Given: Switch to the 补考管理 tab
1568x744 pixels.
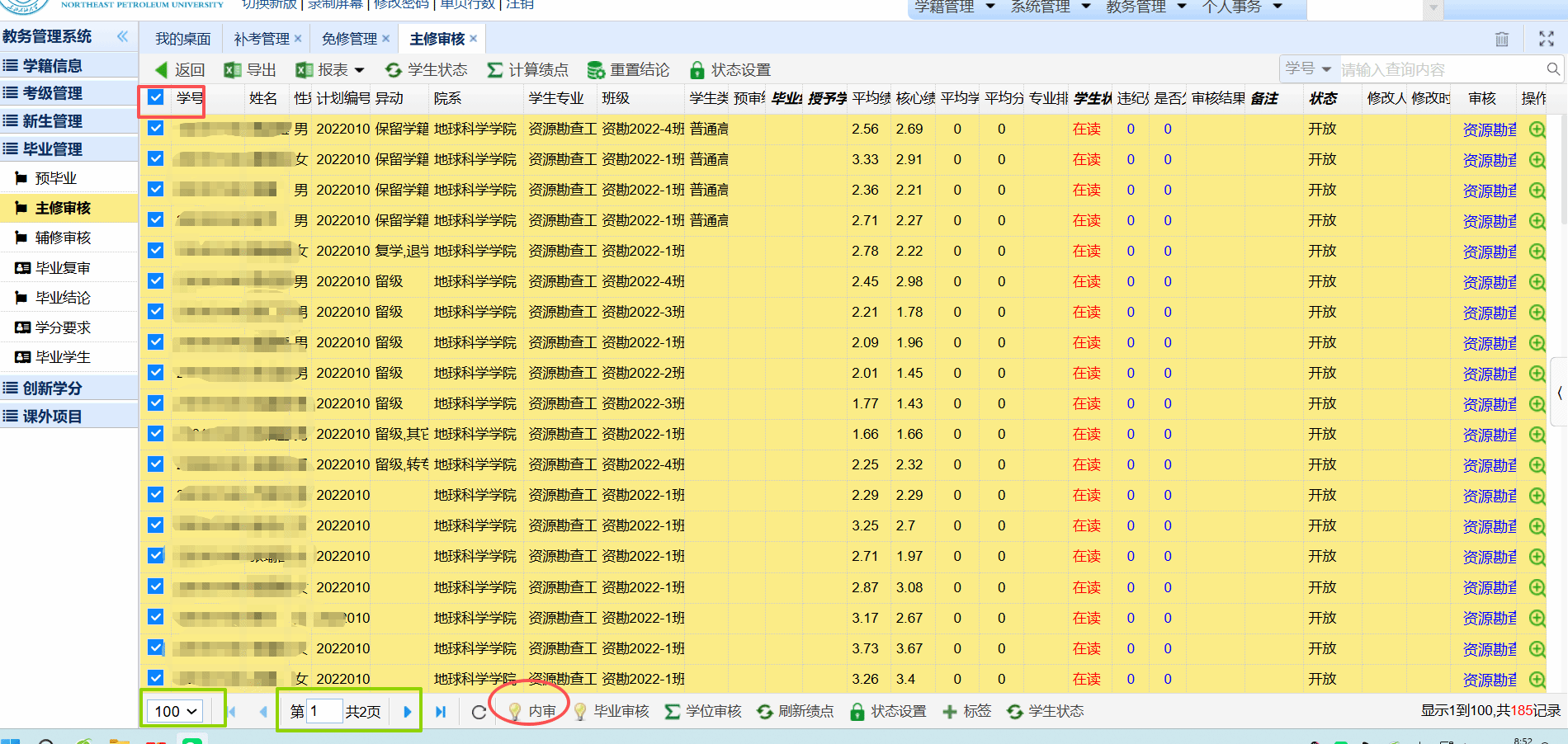Looking at the screenshot, I should [262, 39].
